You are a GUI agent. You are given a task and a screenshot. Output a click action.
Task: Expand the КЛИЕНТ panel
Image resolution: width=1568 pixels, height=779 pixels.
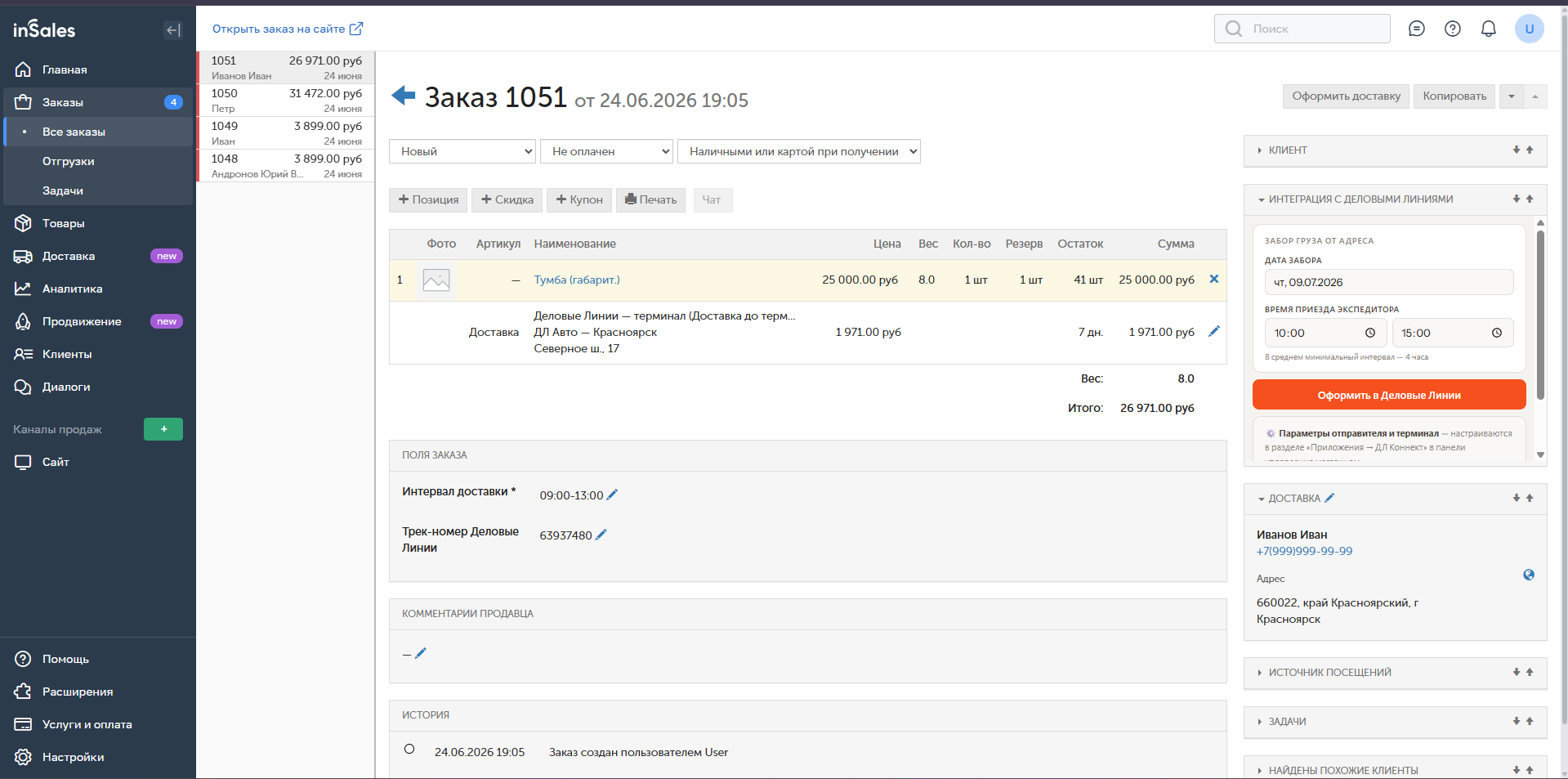tap(1287, 150)
